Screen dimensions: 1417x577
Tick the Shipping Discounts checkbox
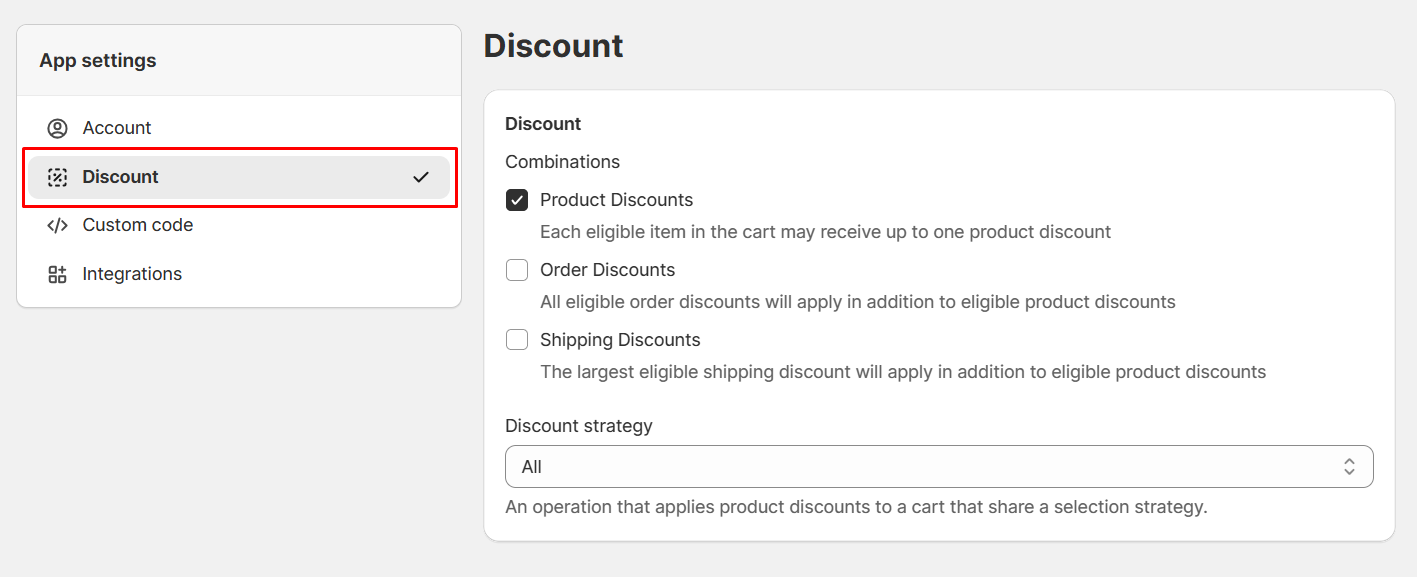[x=517, y=340]
